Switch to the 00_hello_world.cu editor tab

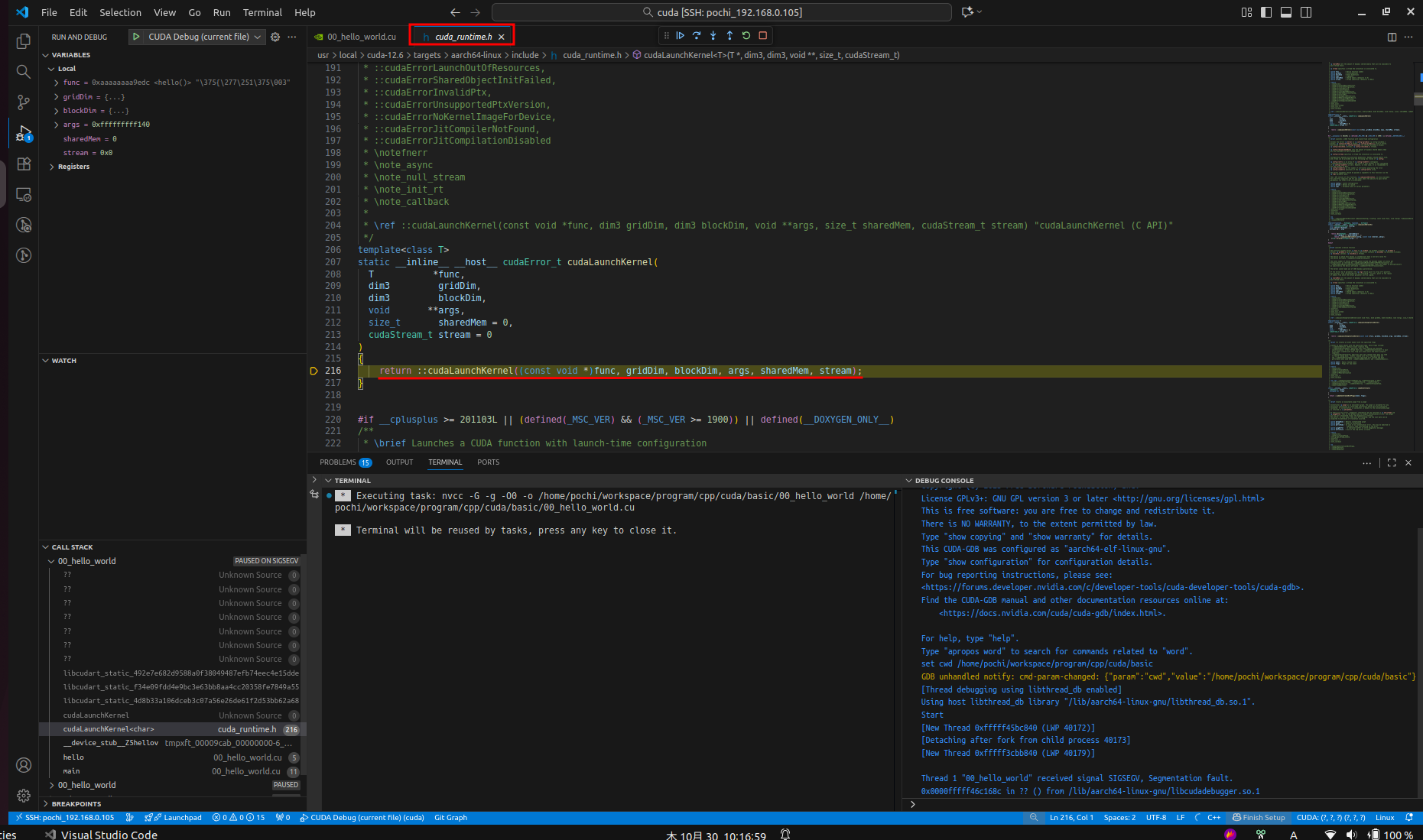(361, 37)
